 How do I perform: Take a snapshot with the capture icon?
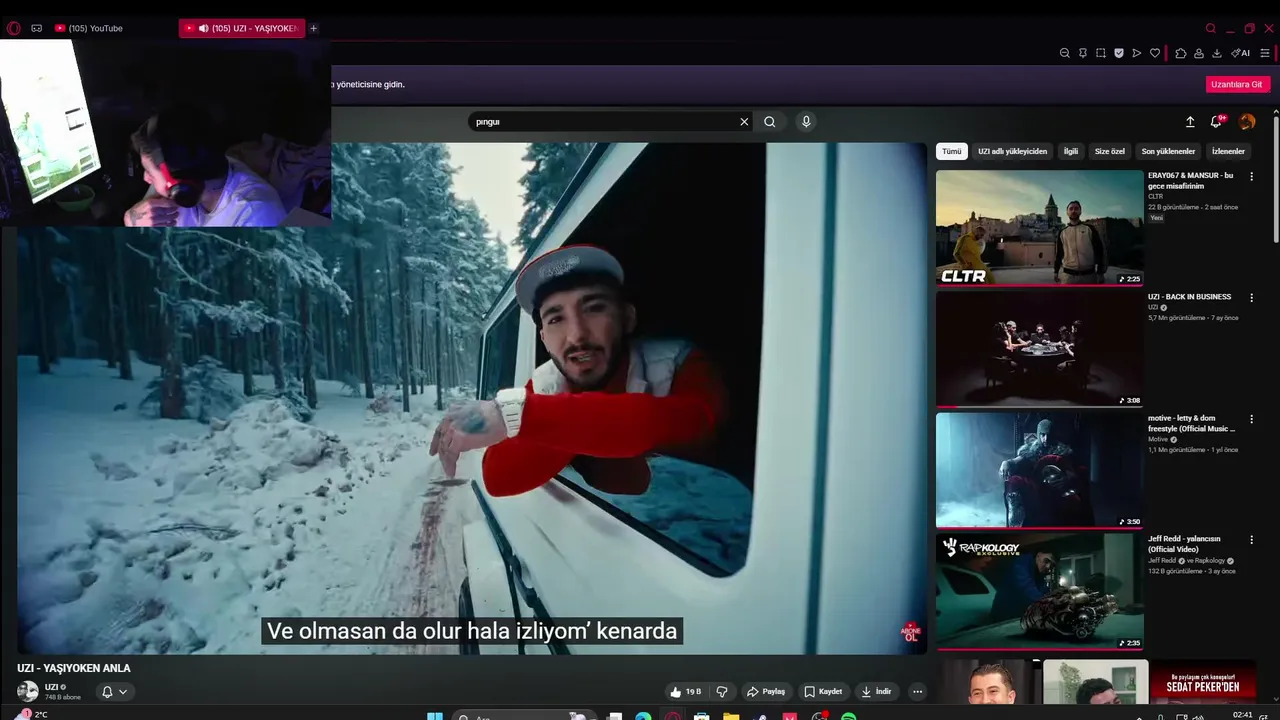click(x=1101, y=53)
